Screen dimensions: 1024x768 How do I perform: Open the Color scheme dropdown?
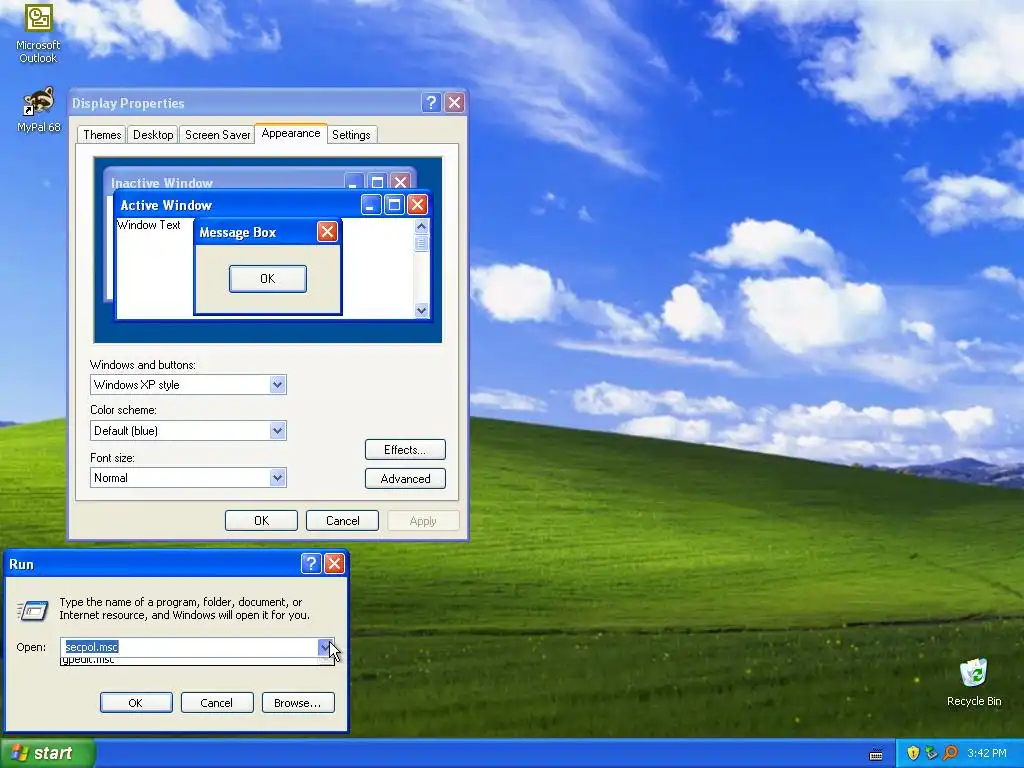pyautogui.click(x=277, y=430)
